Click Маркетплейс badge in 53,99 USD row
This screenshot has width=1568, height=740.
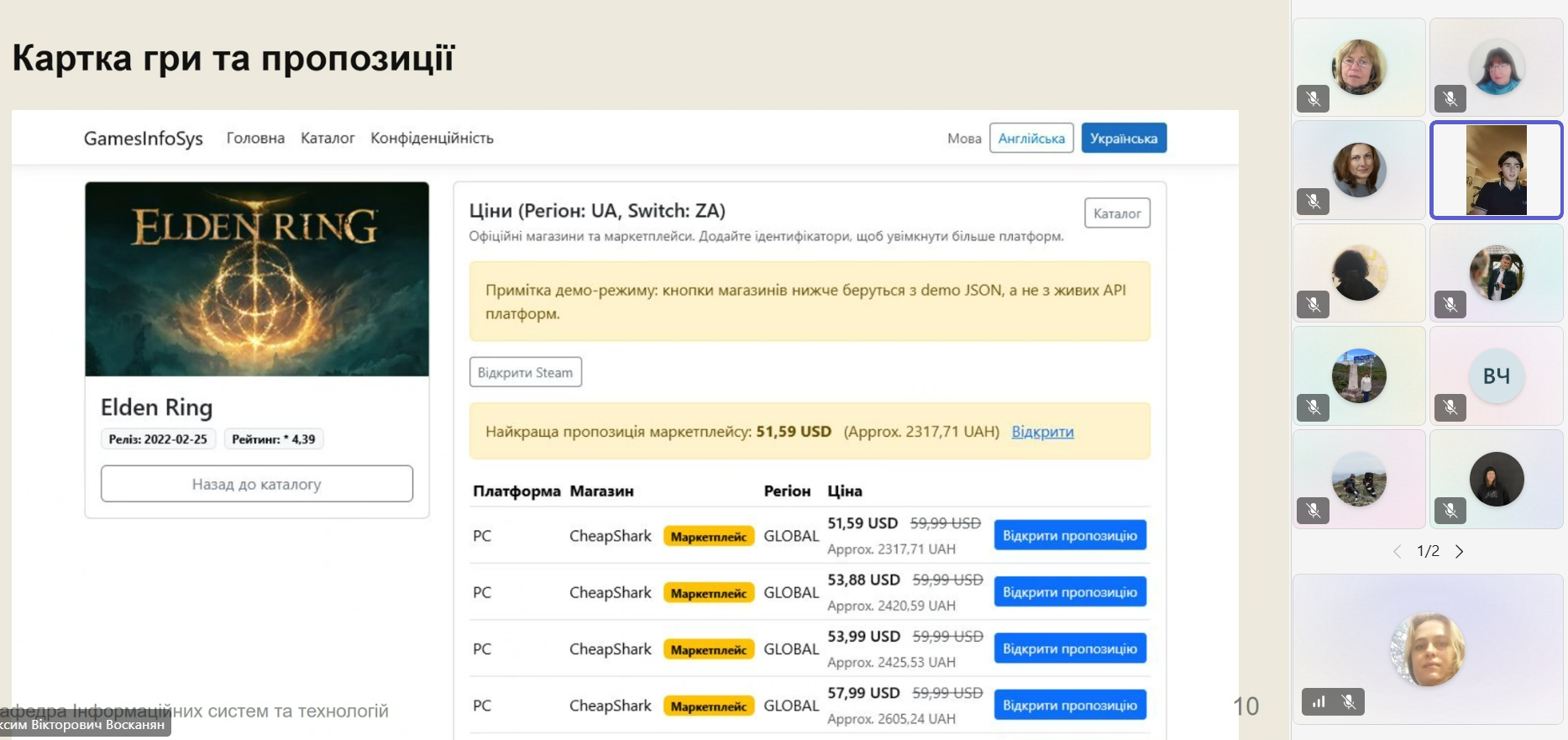[x=709, y=649]
